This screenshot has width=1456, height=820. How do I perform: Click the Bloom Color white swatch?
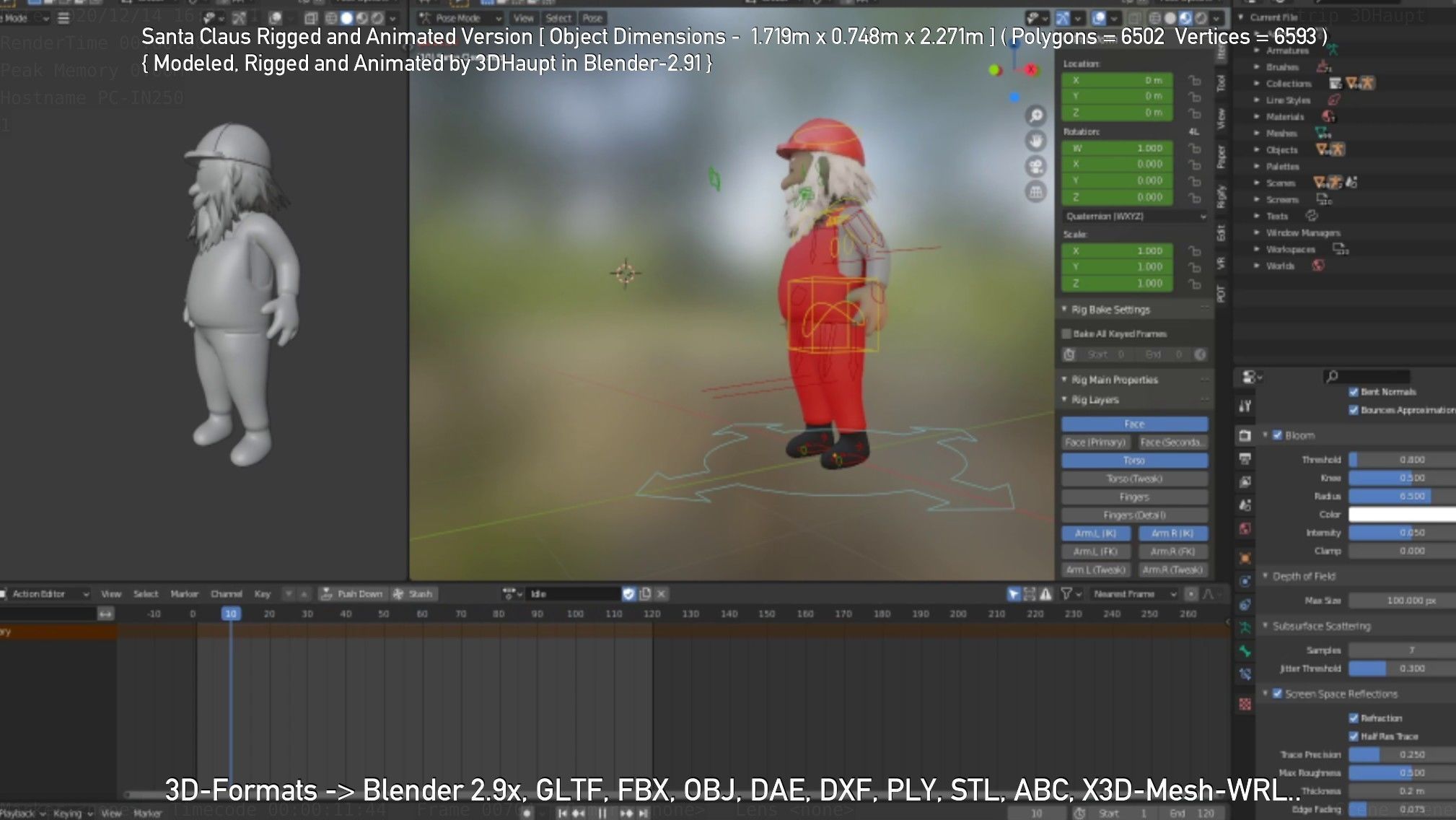[1402, 514]
